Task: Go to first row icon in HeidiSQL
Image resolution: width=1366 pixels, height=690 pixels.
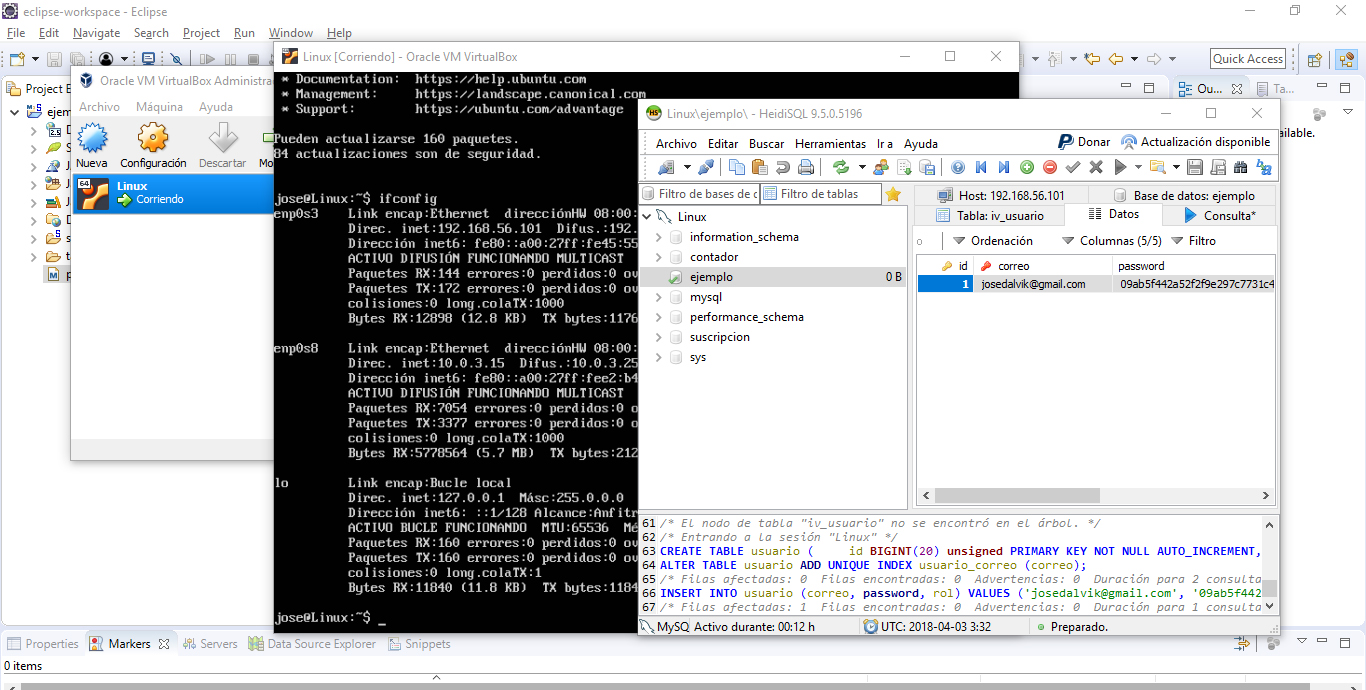Action: point(981,167)
